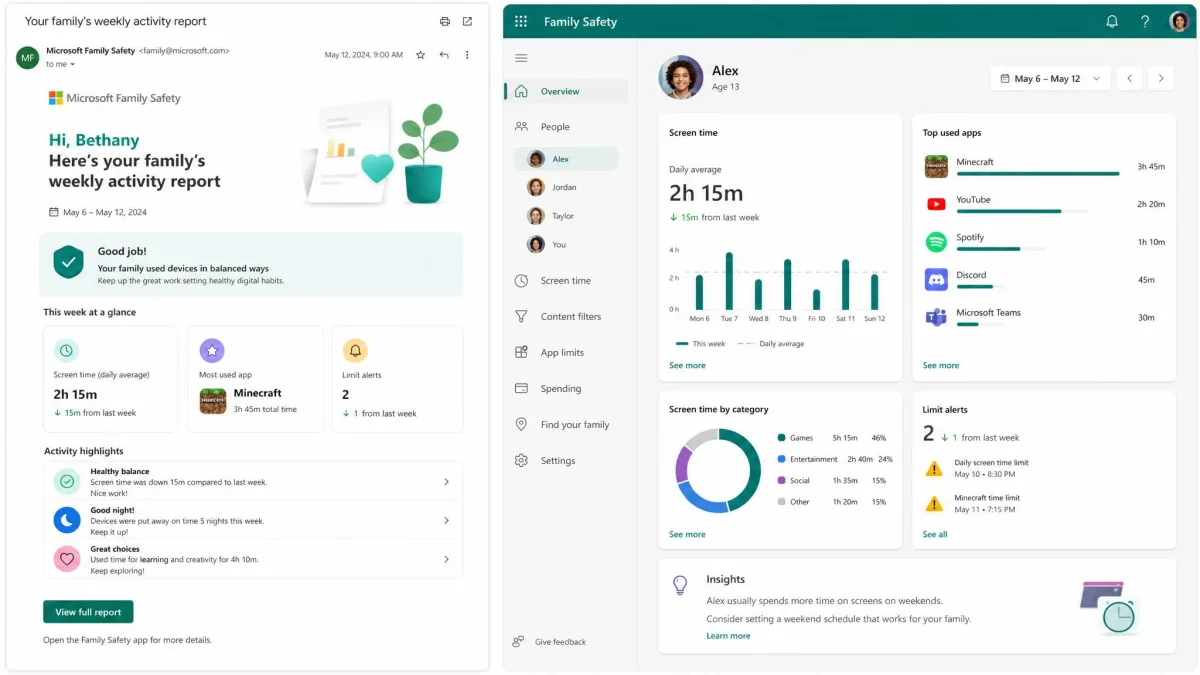
Task: Select Alex in the people list
Action: point(566,159)
